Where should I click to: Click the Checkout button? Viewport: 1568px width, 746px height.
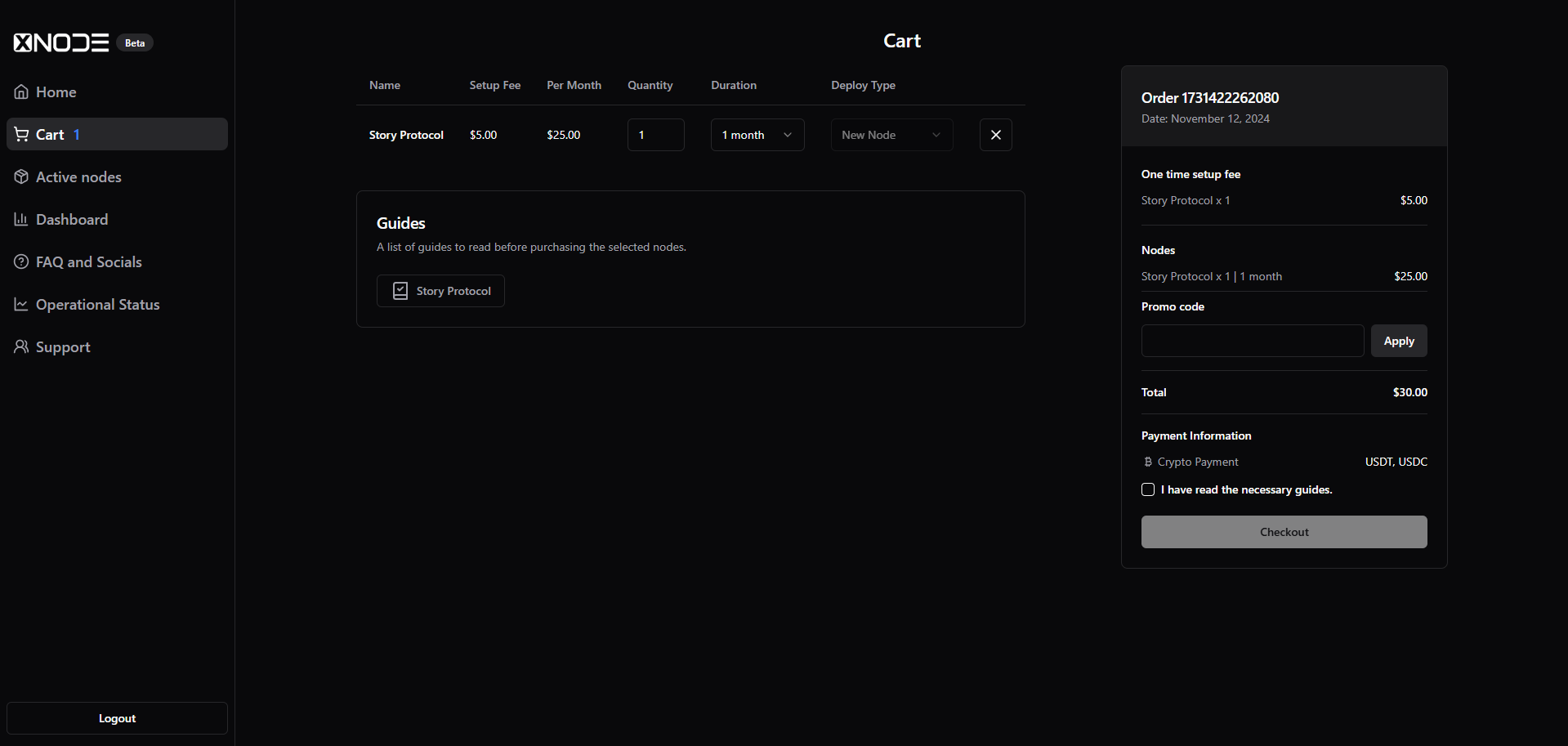click(1284, 532)
